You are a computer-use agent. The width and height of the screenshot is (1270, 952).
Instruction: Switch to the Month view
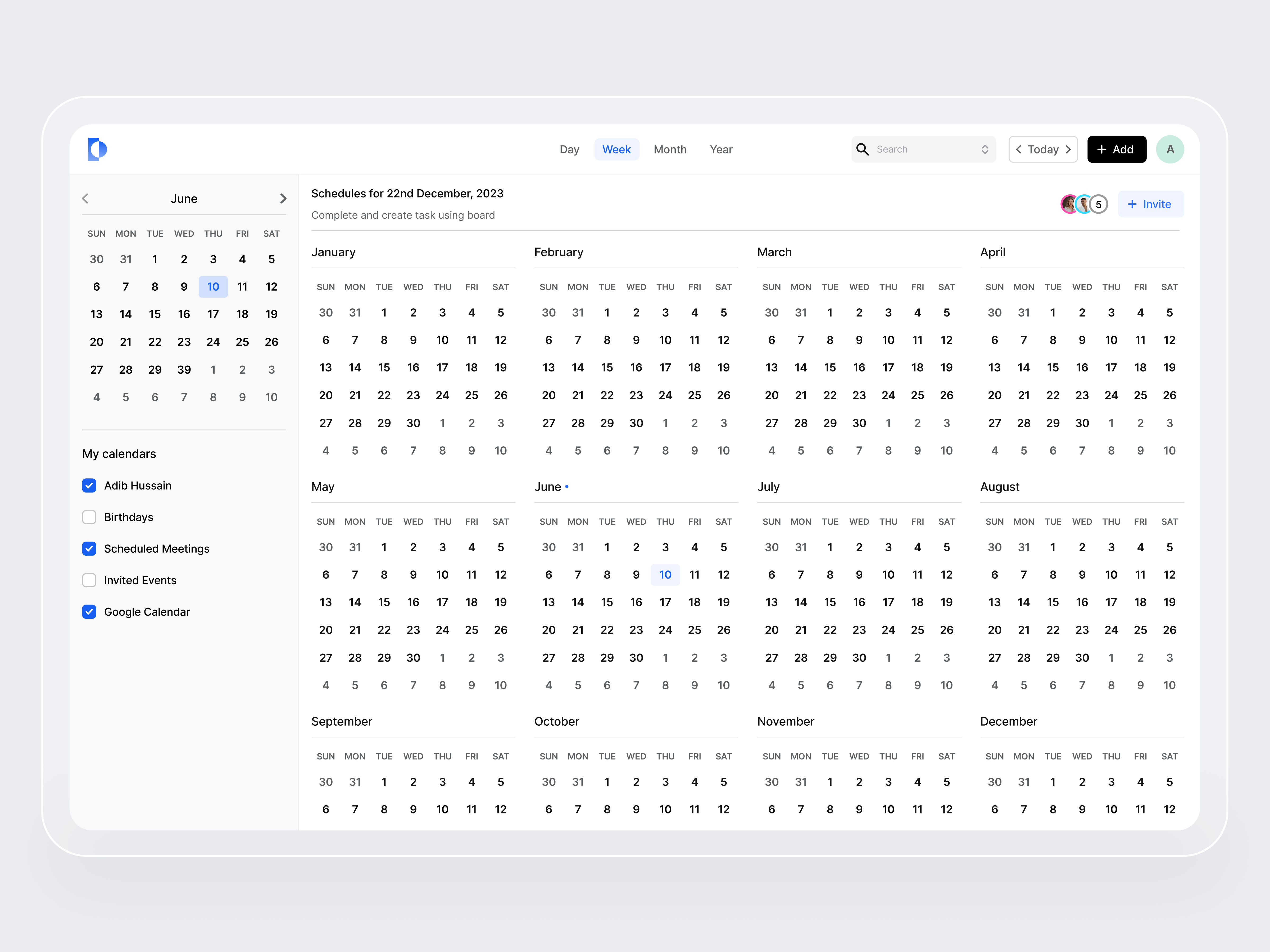(670, 149)
